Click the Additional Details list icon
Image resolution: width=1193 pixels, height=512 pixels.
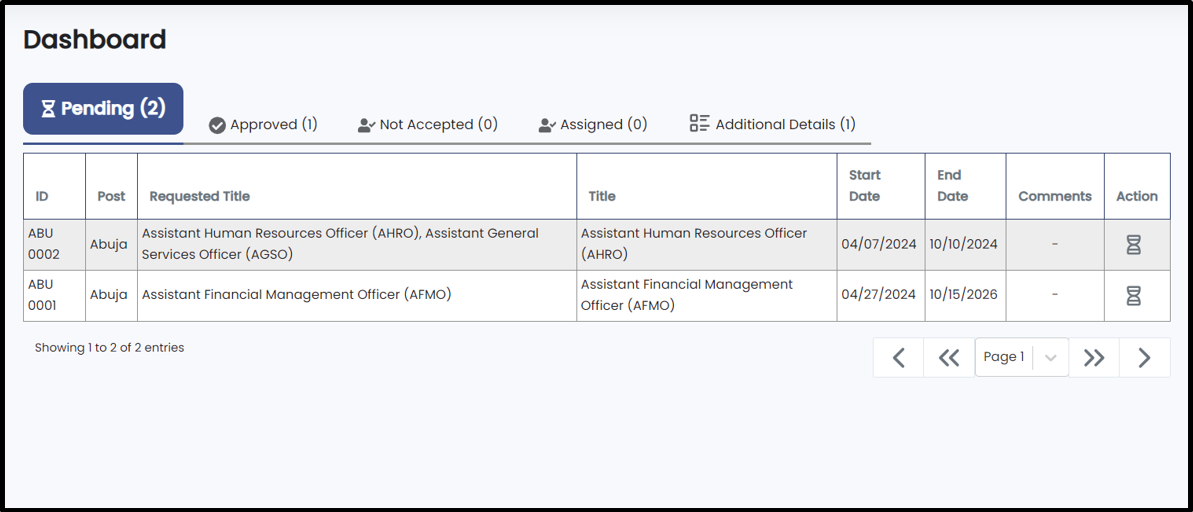(x=699, y=123)
